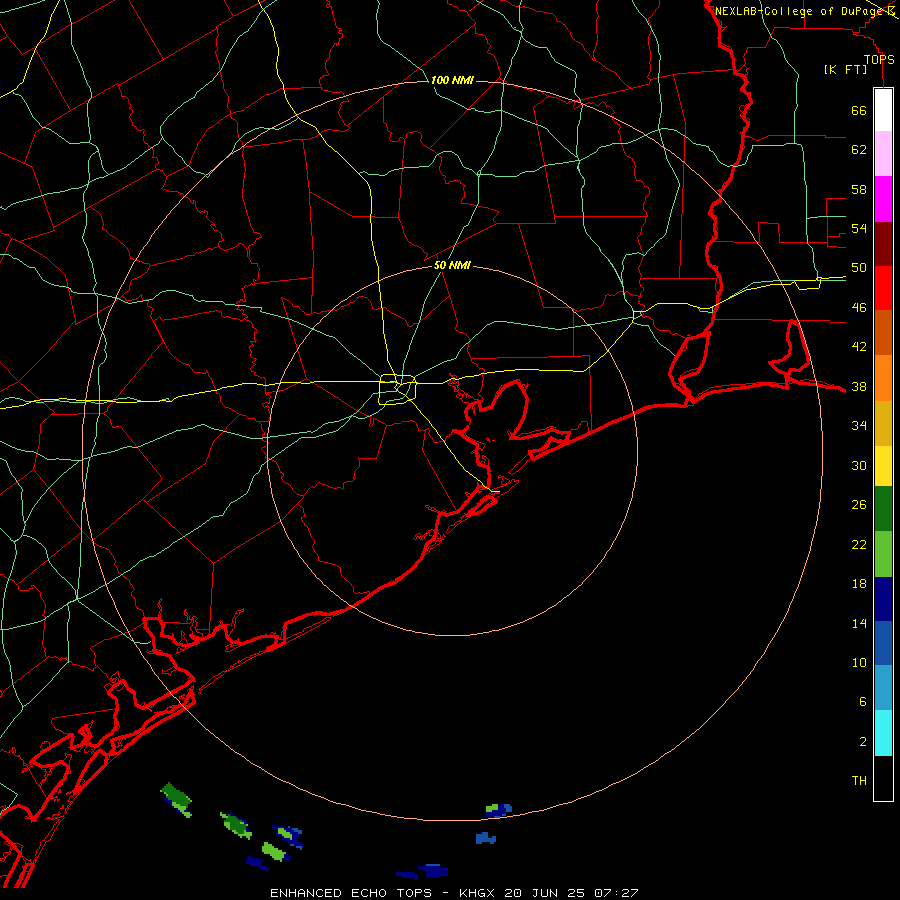900x900 pixels.
Task: Click the Houston beltway loop at radar center
Action: 398,389
